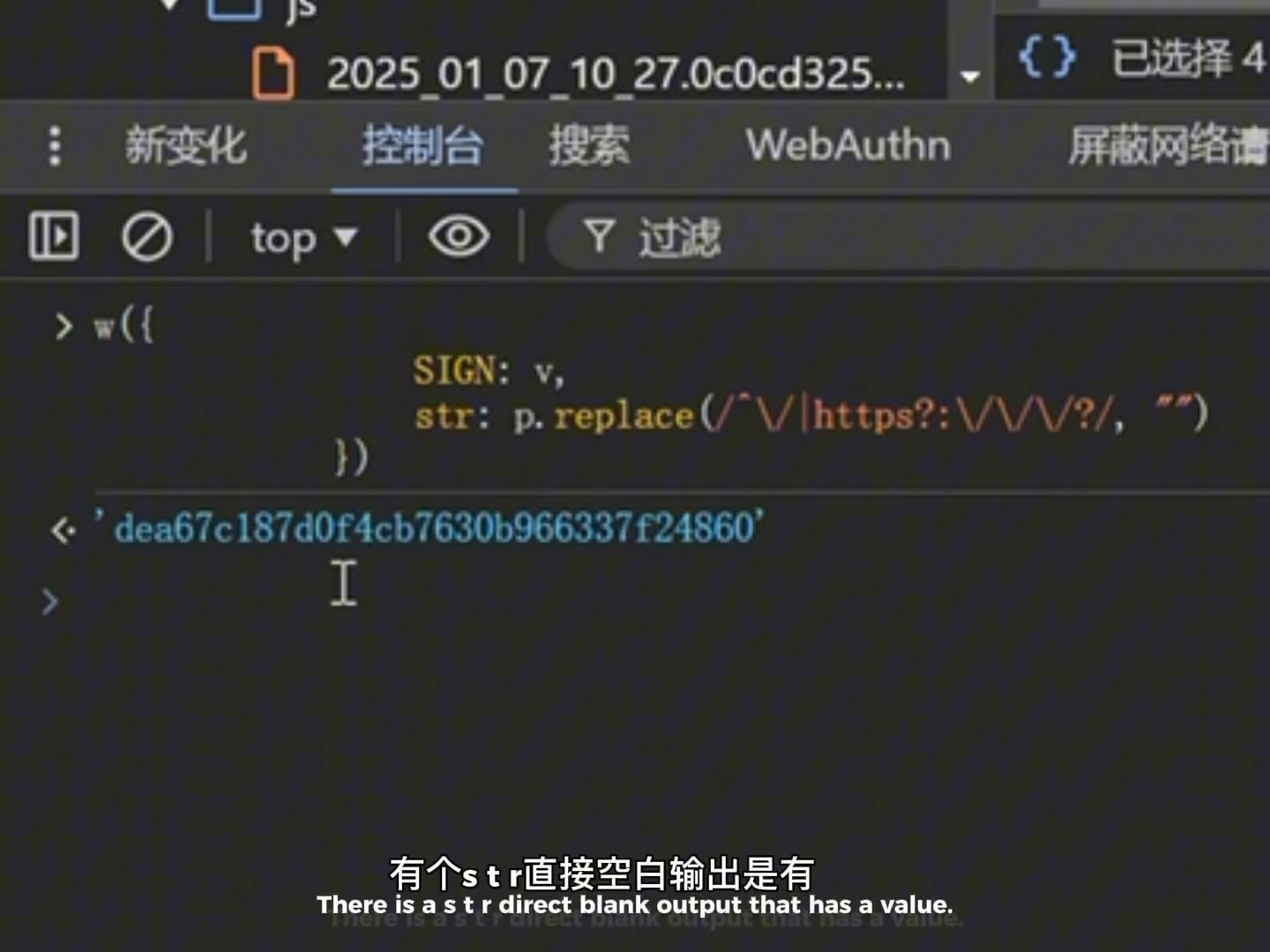Click the filter funnel icon
This screenshot has height=952, width=1270.
[599, 237]
